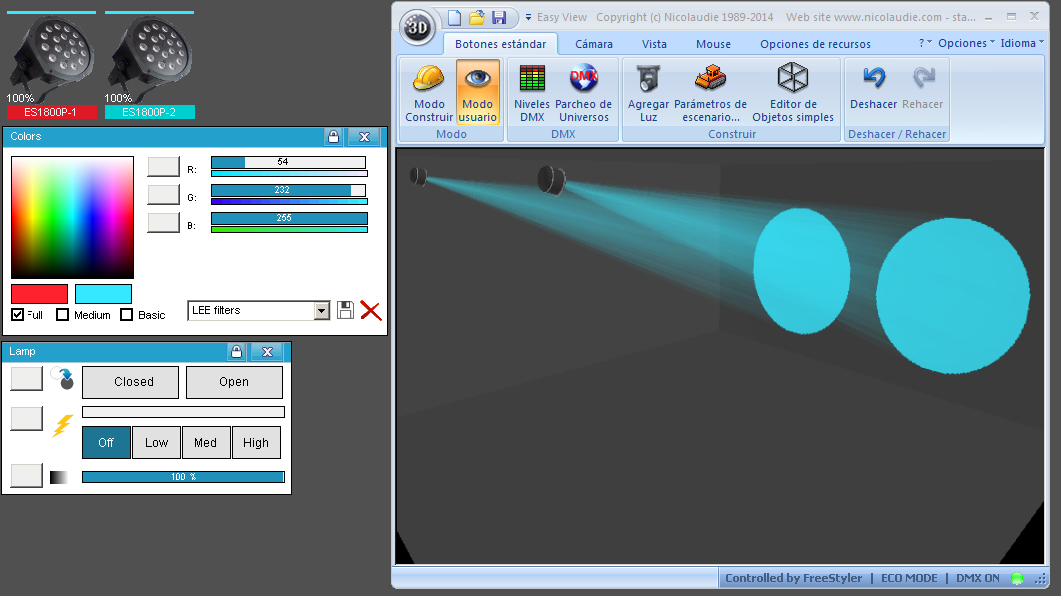The width and height of the screenshot is (1061, 596).
Task: Set strobe to Med
Action: (206, 442)
